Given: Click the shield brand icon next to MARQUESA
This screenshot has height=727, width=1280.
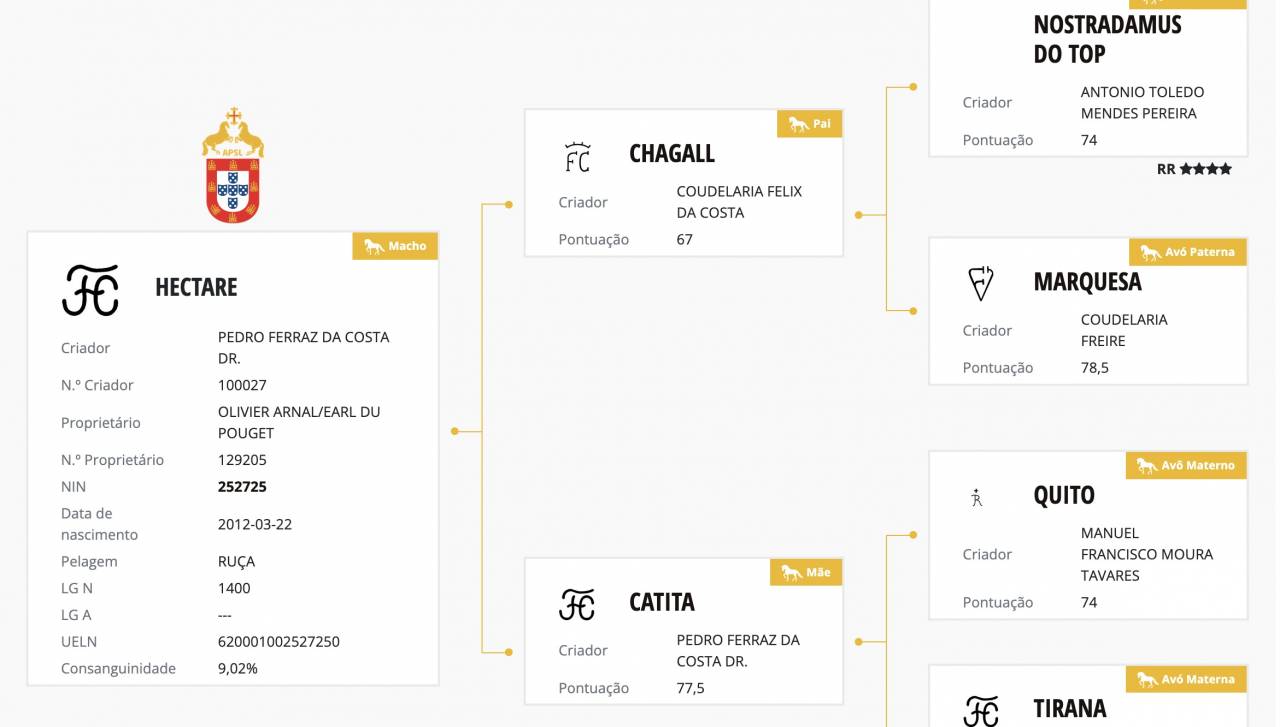Looking at the screenshot, I should point(981,284).
